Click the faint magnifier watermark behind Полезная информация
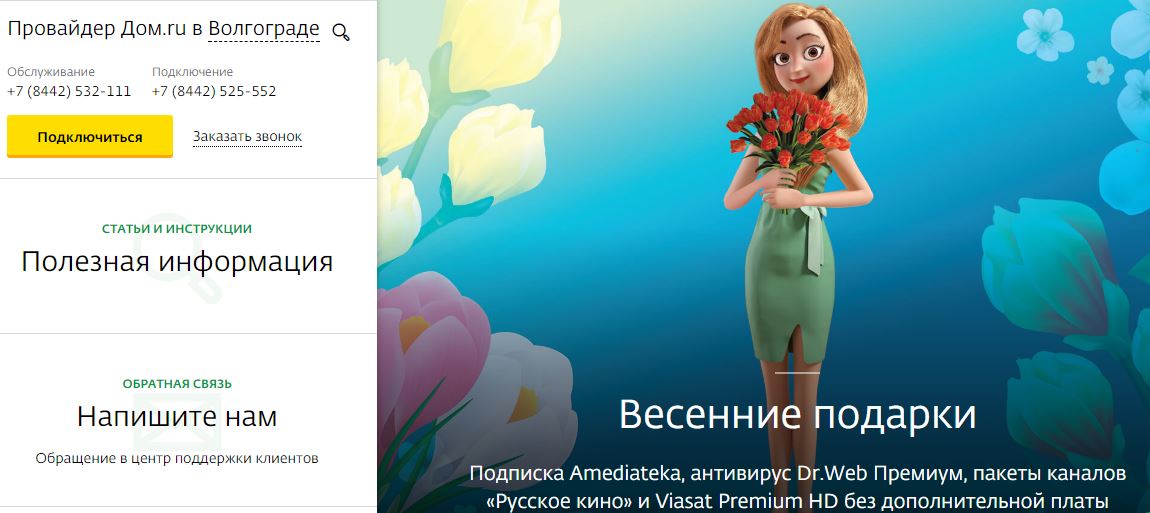1150x513 pixels. pyautogui.click(x=182, y=258)
